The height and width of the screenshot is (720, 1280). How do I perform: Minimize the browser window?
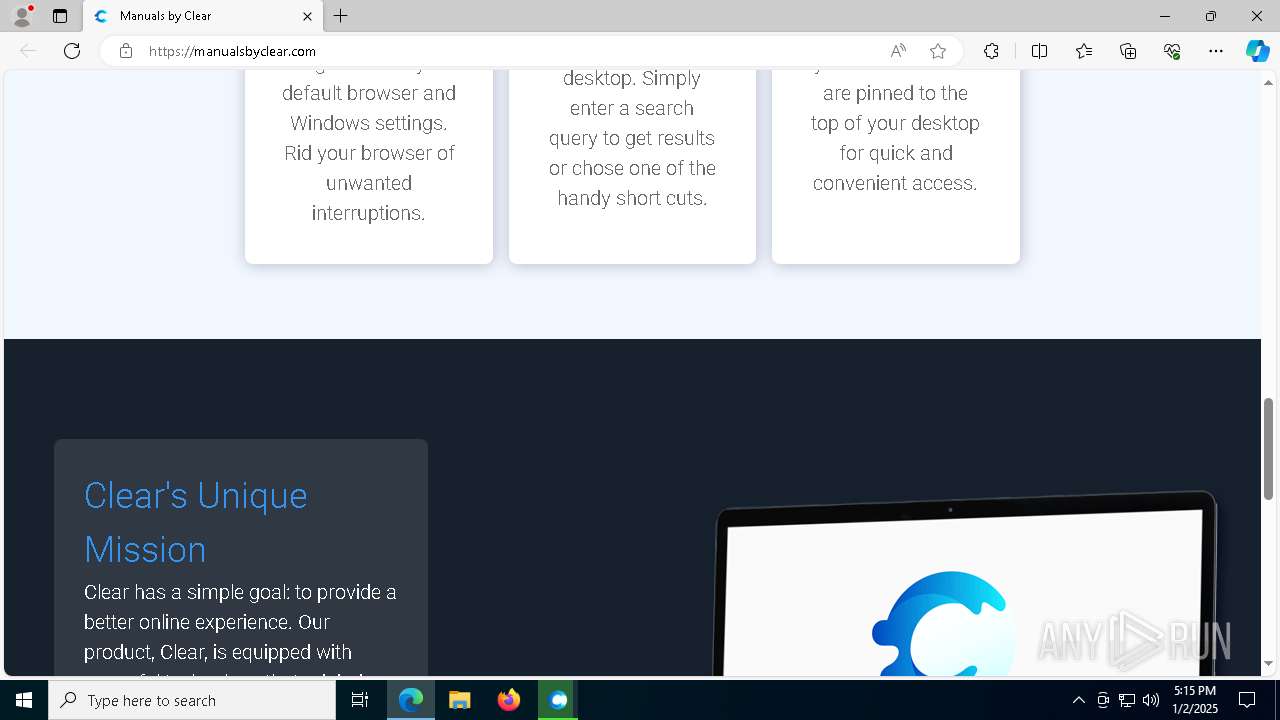1165,16
